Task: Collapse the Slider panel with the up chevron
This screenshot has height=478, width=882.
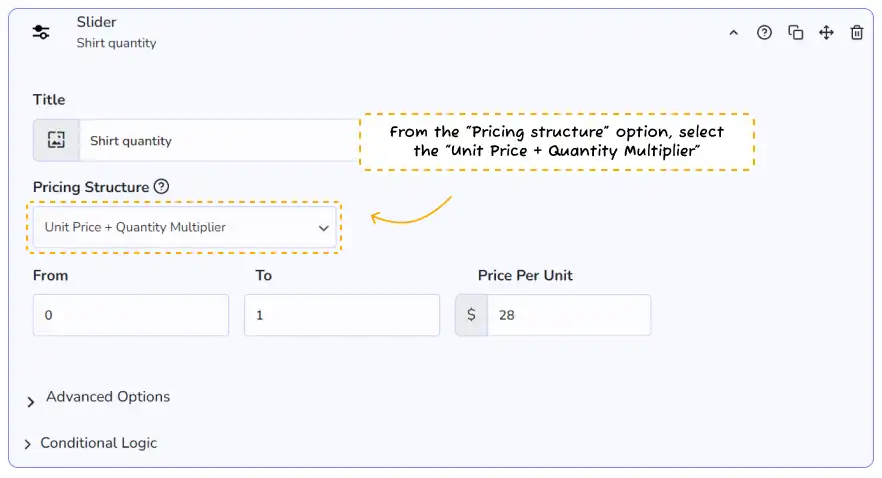Action: [x=733, y=33]
